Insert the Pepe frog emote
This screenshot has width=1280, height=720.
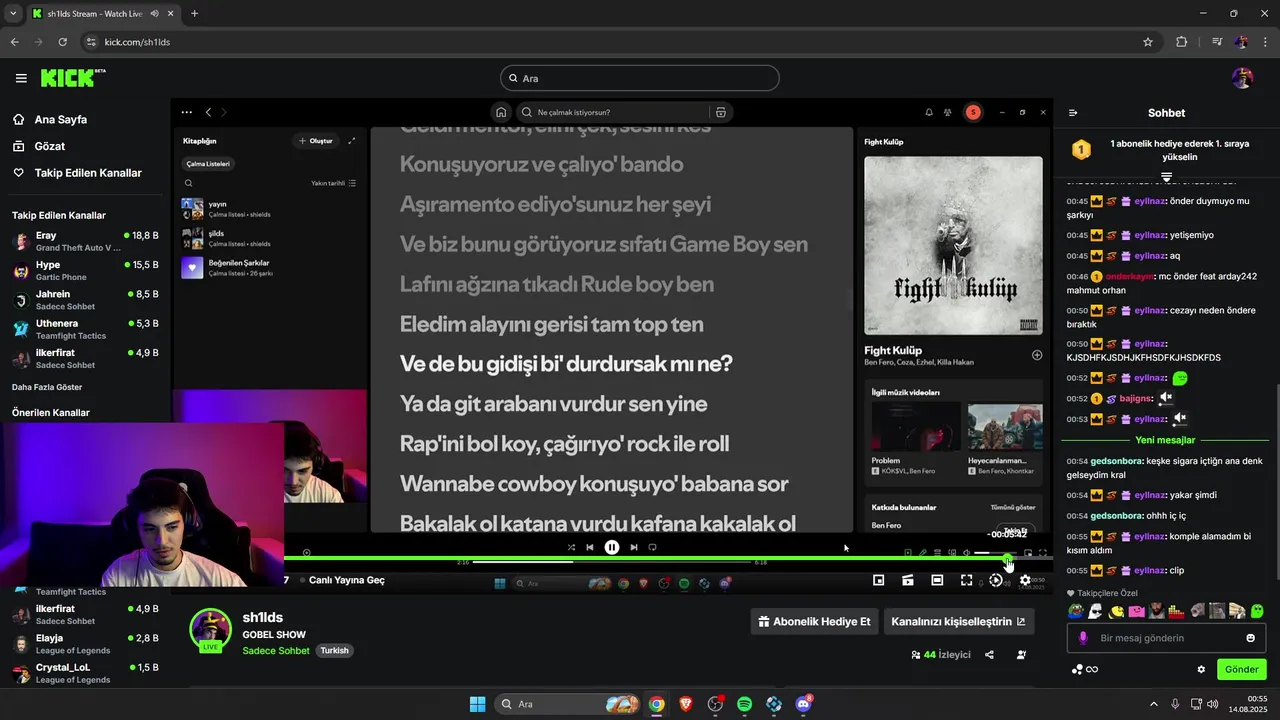tap(1075, 611)
